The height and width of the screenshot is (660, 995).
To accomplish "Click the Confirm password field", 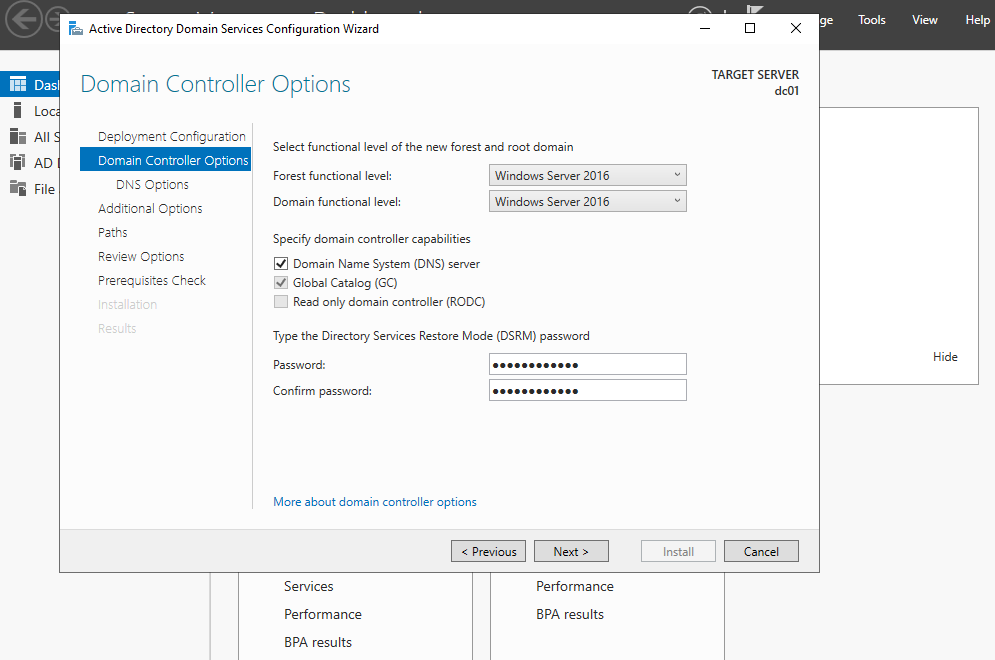I will click(588, 390).
